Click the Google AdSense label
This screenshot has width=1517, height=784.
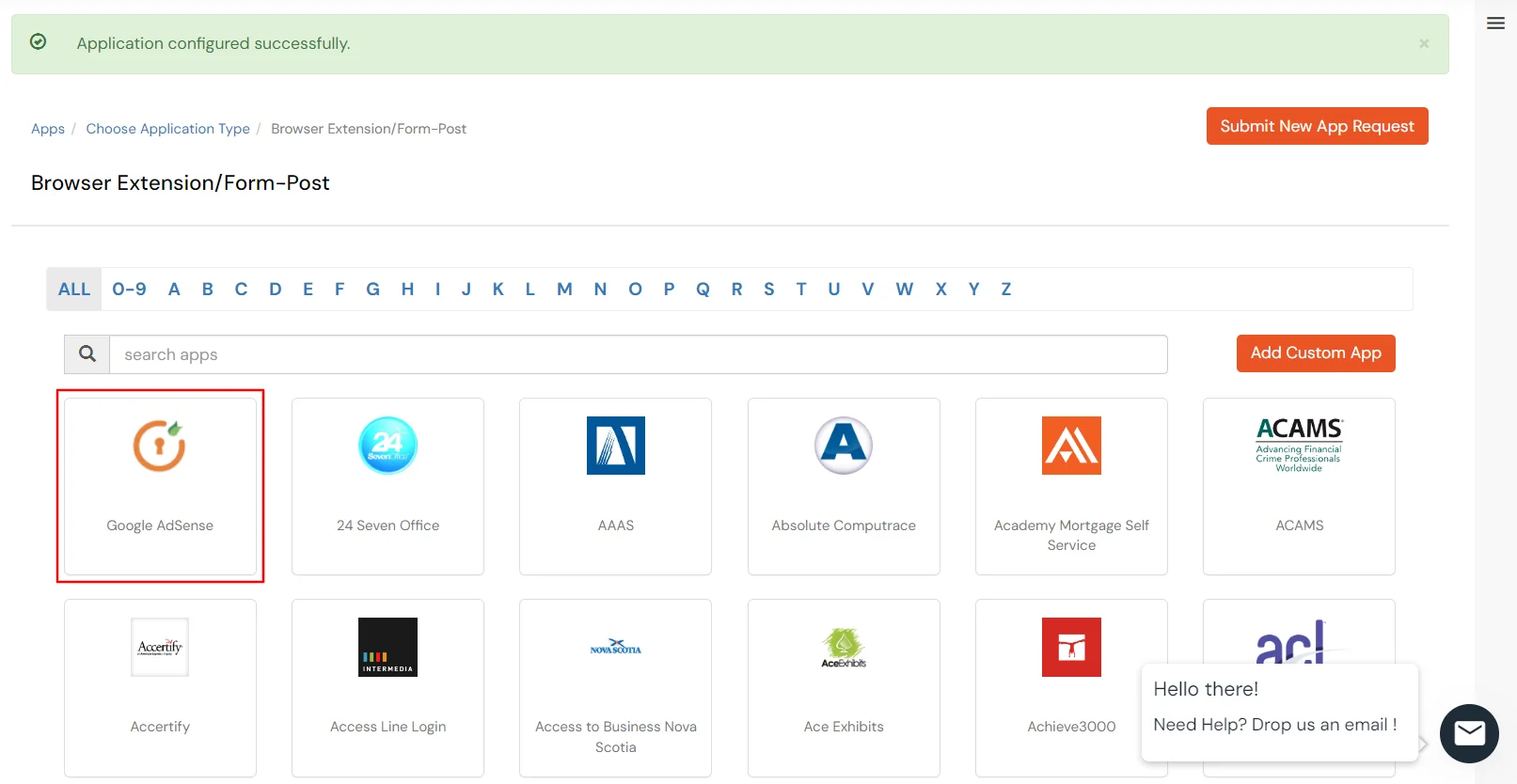(160, 525)
